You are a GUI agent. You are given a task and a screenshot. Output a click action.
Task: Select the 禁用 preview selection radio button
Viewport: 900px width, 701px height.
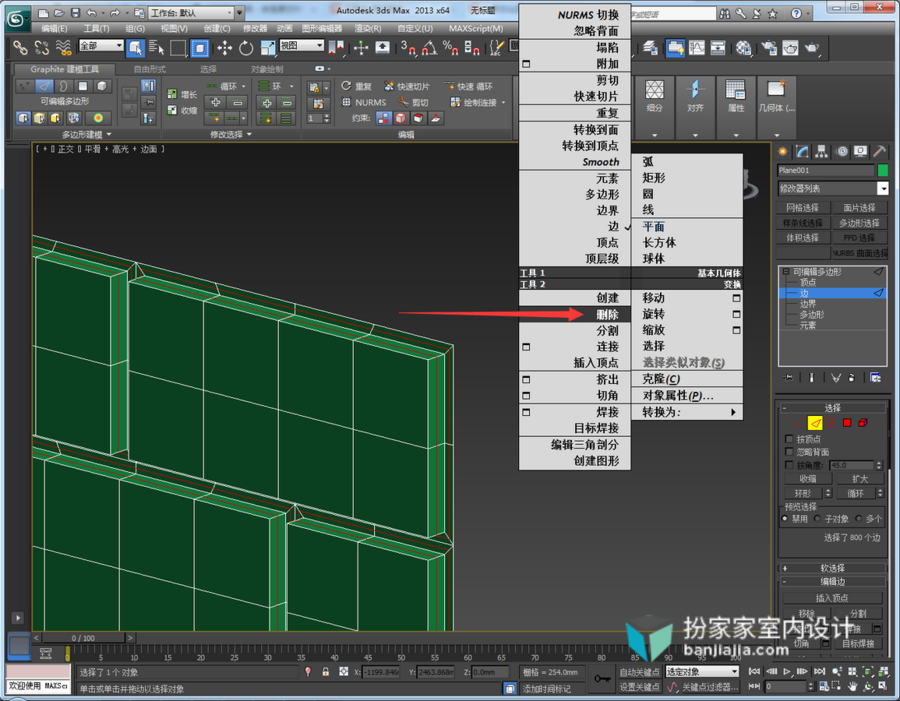point(785,518)
